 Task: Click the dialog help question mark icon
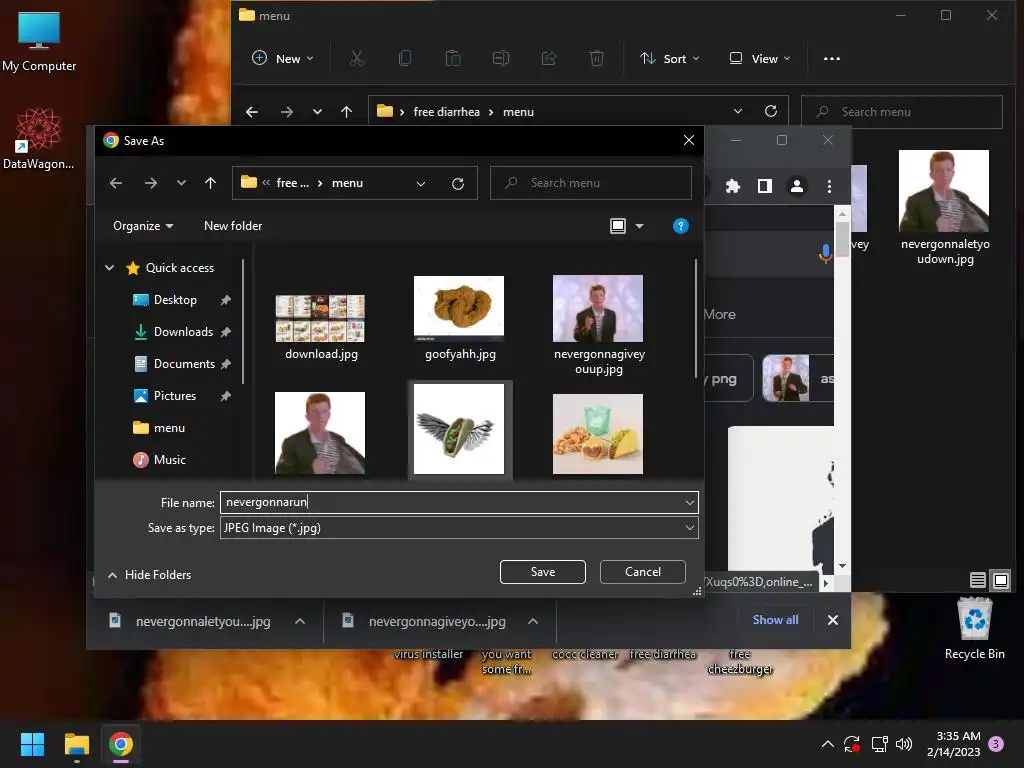coord(680,226)
